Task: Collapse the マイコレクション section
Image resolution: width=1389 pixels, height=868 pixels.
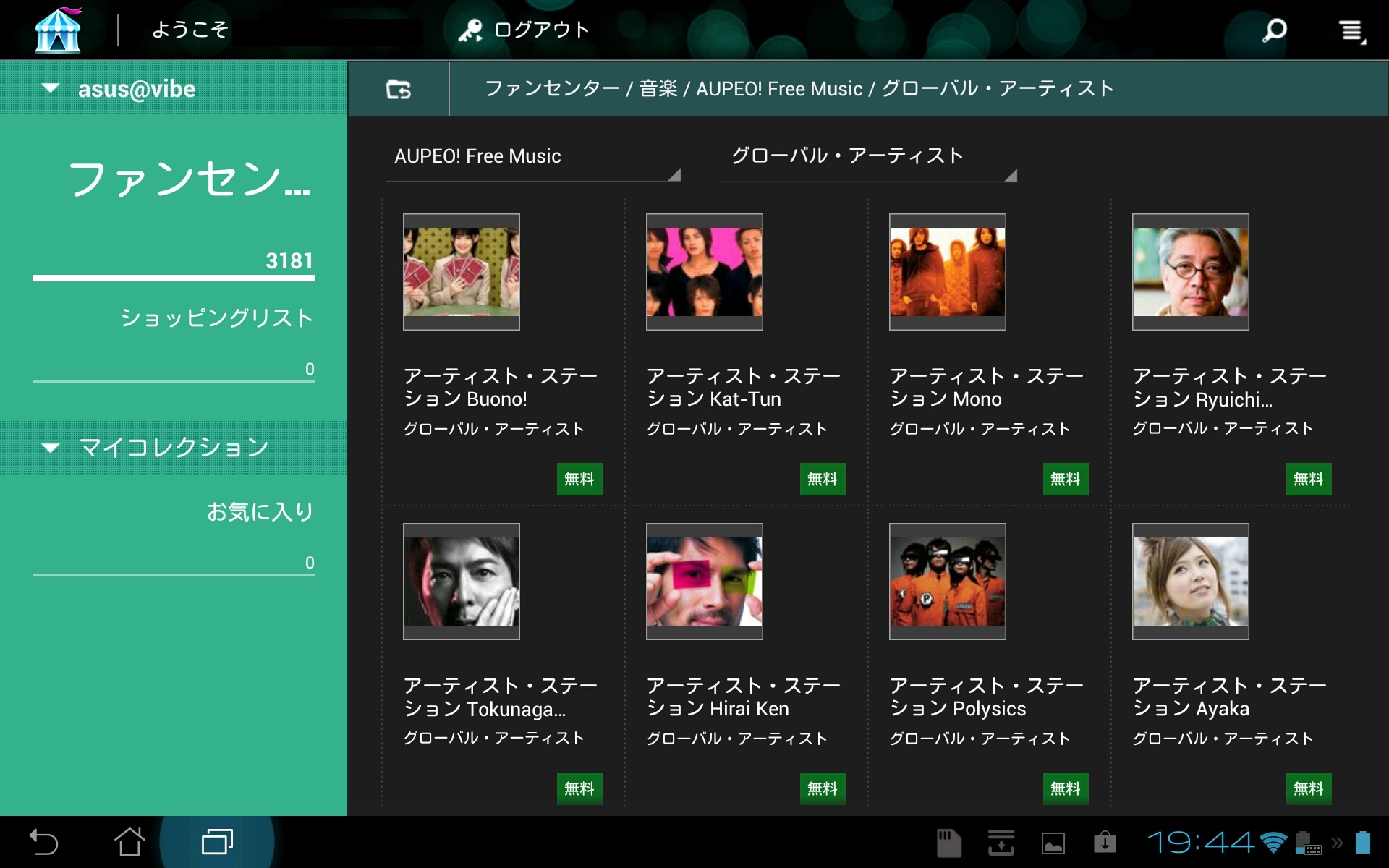Action: (x=51, y=447)
